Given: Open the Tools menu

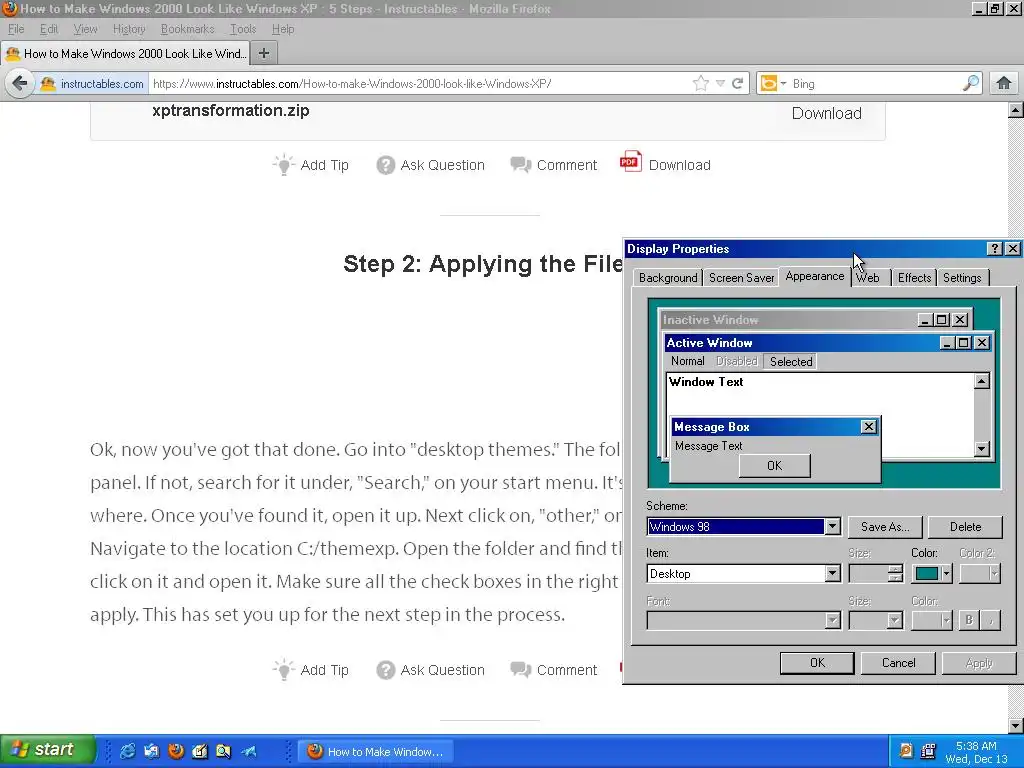Looking at the screenshot, I should coord(243,29).
